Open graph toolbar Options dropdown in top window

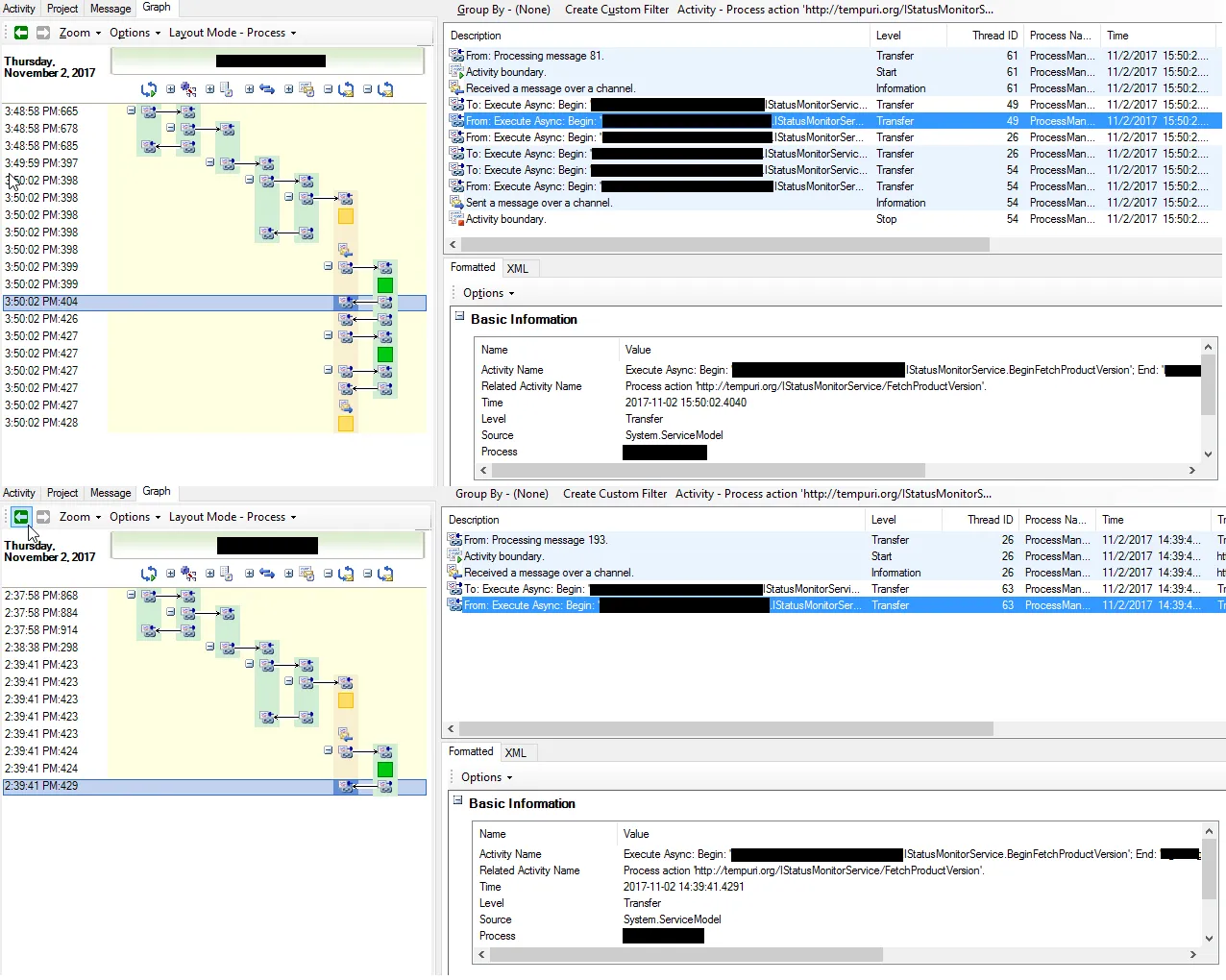[x=135, y=33]
